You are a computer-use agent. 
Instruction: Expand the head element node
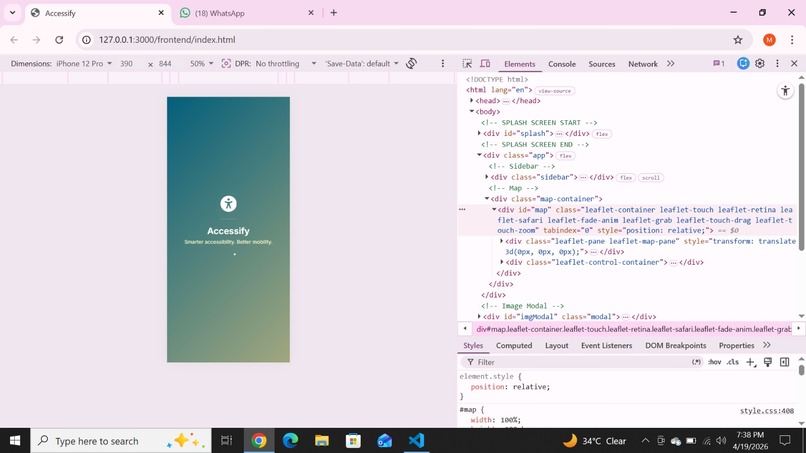tap(471, 101)
